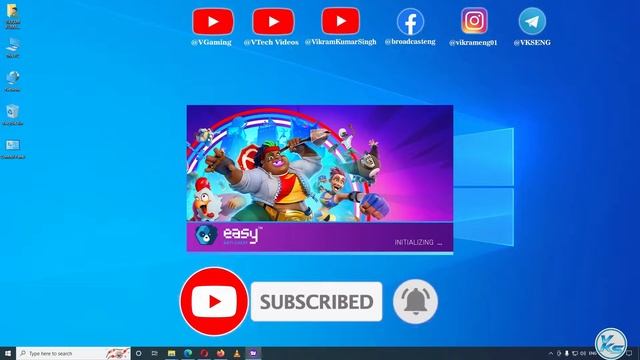Click the Facebook @broadcasteng icon
Viewport: 640px width, 360px height.
point(410,22)
